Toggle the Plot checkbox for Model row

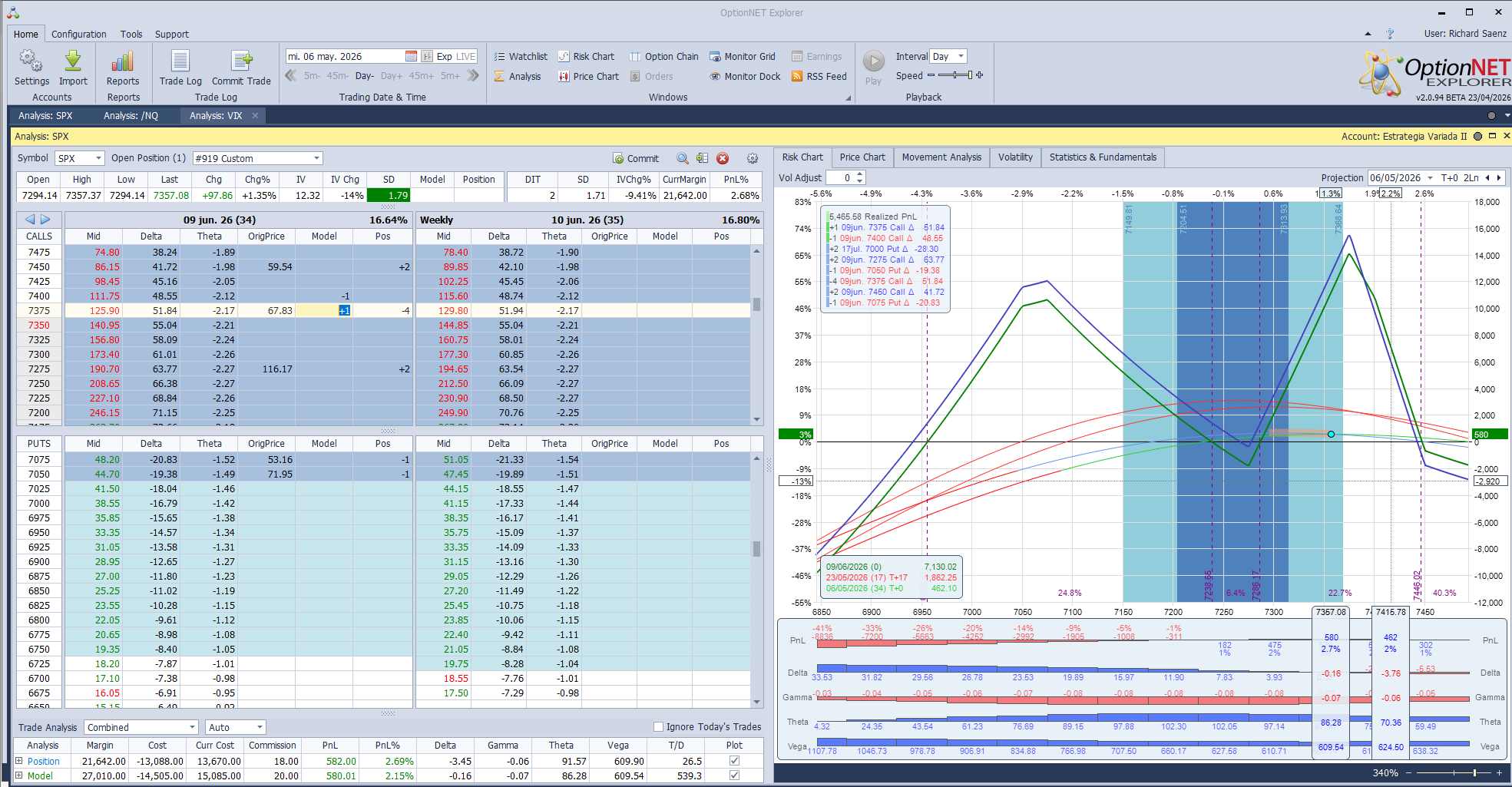[734, 775]
